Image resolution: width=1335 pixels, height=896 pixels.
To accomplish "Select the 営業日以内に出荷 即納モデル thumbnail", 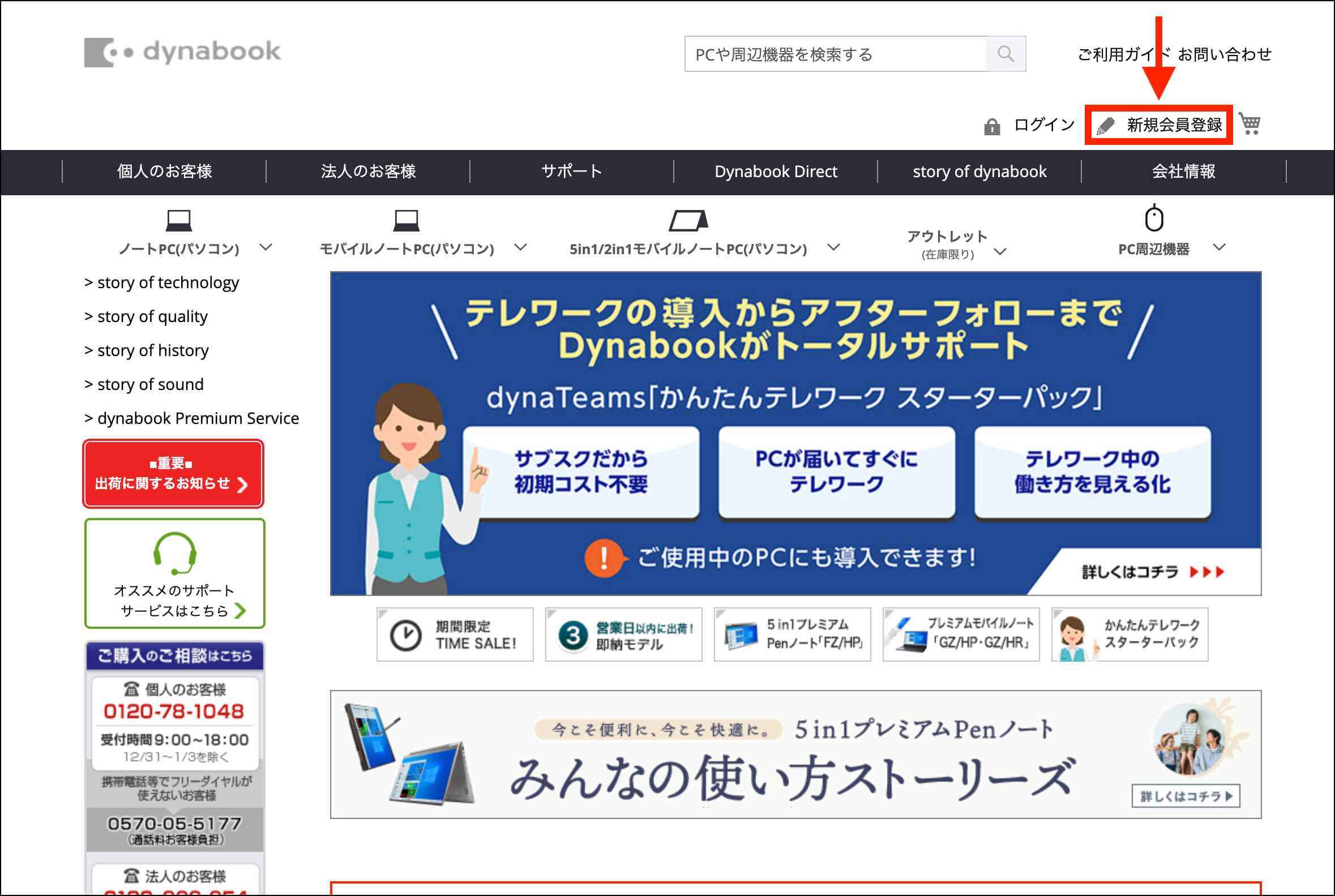I will tap(623, 635).
